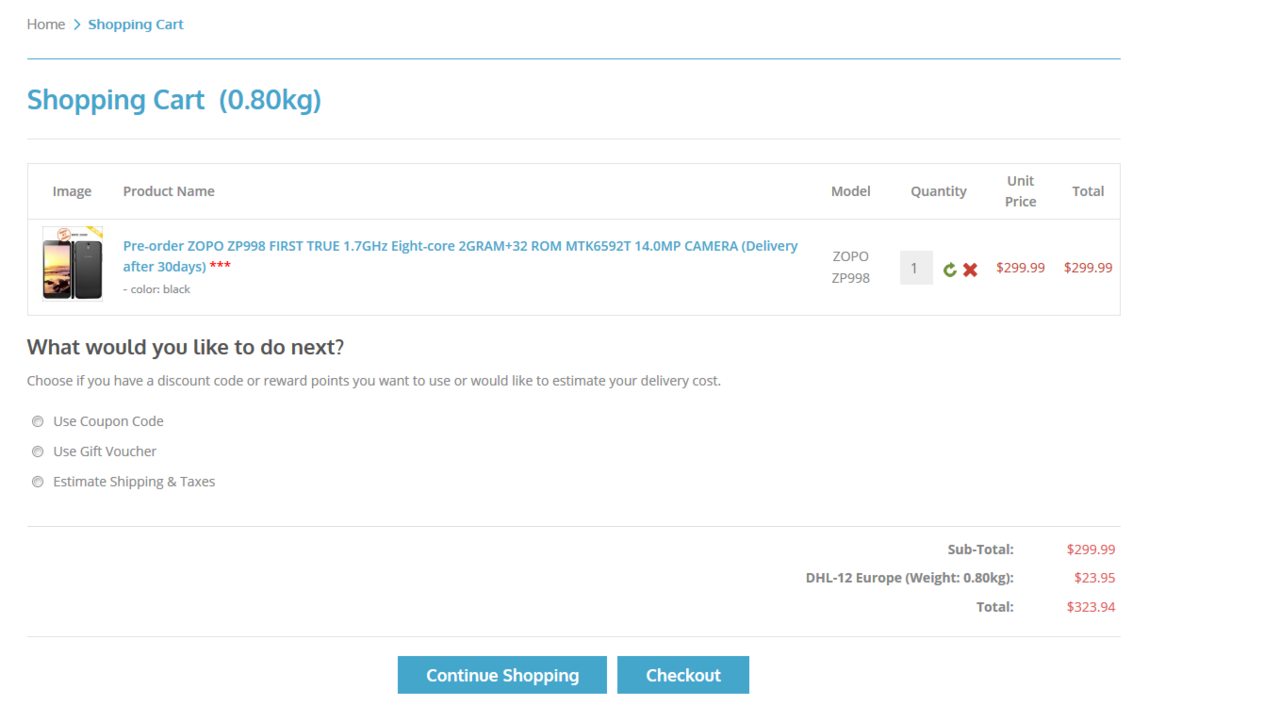
Task: Click the Quantity column header
Action: (x=939, y=191)
